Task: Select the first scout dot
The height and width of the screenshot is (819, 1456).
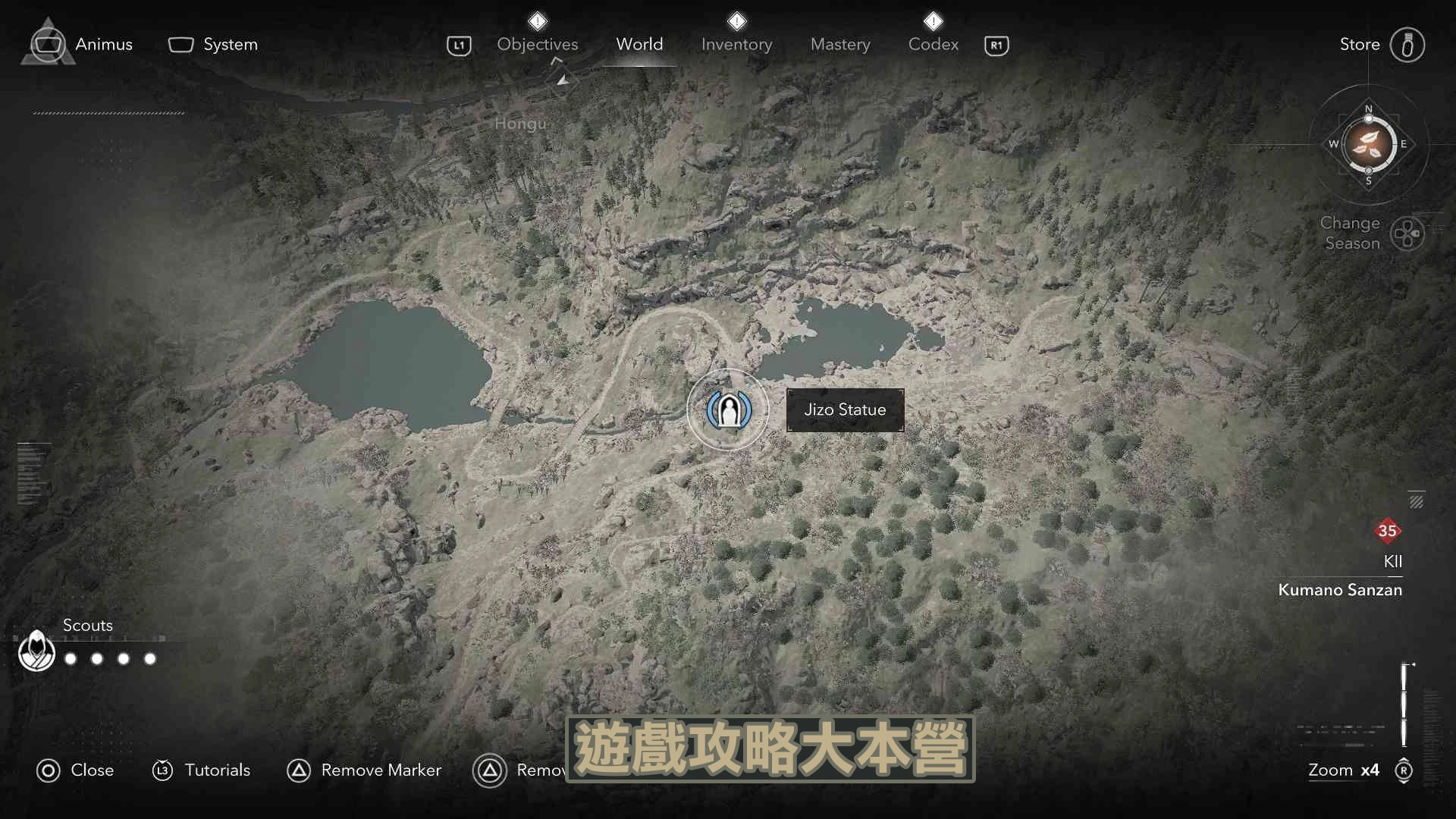Action: [71, 659]
